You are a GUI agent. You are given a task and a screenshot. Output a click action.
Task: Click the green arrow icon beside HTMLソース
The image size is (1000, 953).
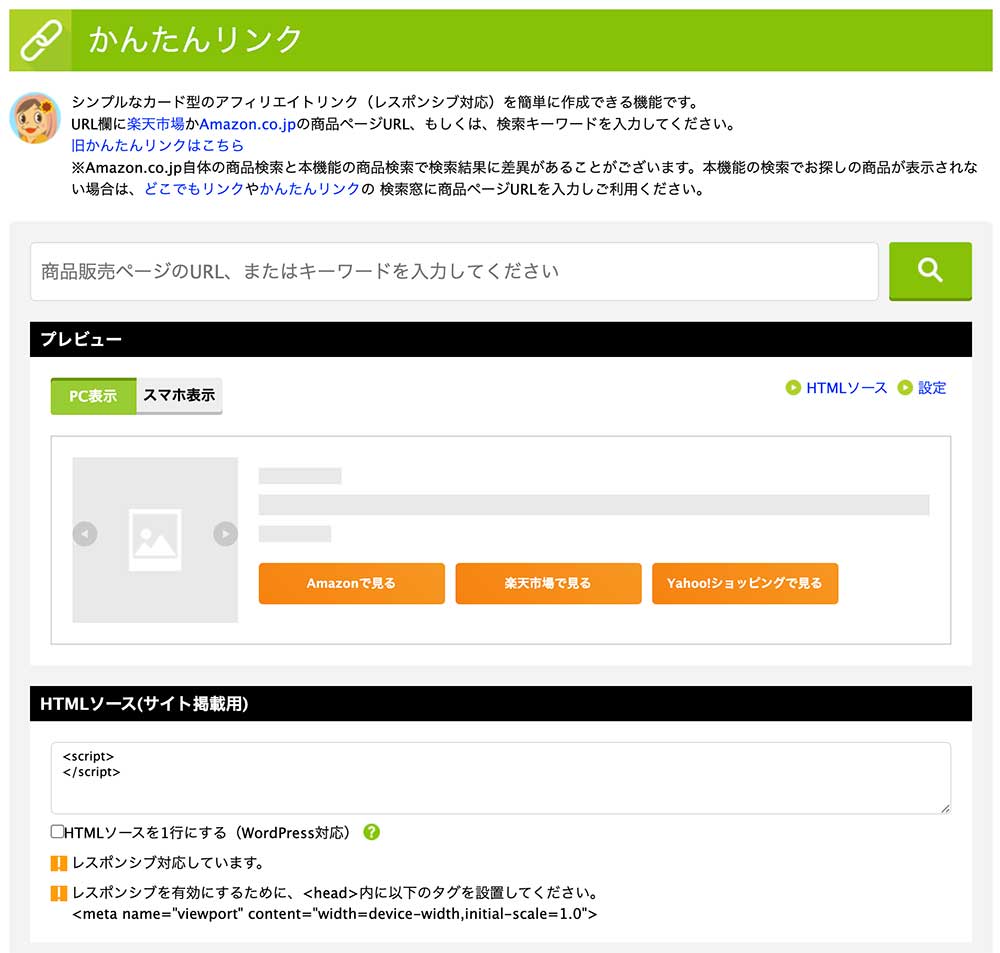tap(792, 388)
